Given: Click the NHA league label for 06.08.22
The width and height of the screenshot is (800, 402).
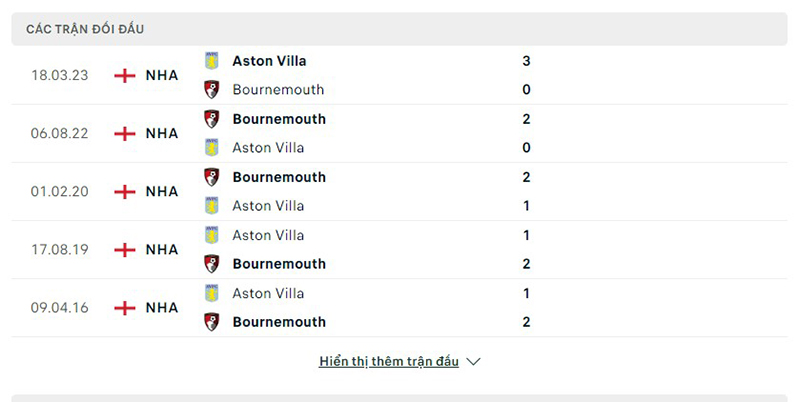Looking at the screenshot, I should 162,133.
